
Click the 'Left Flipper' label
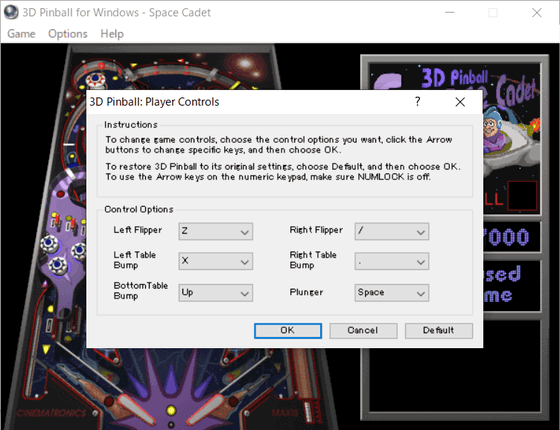point(138,230)
